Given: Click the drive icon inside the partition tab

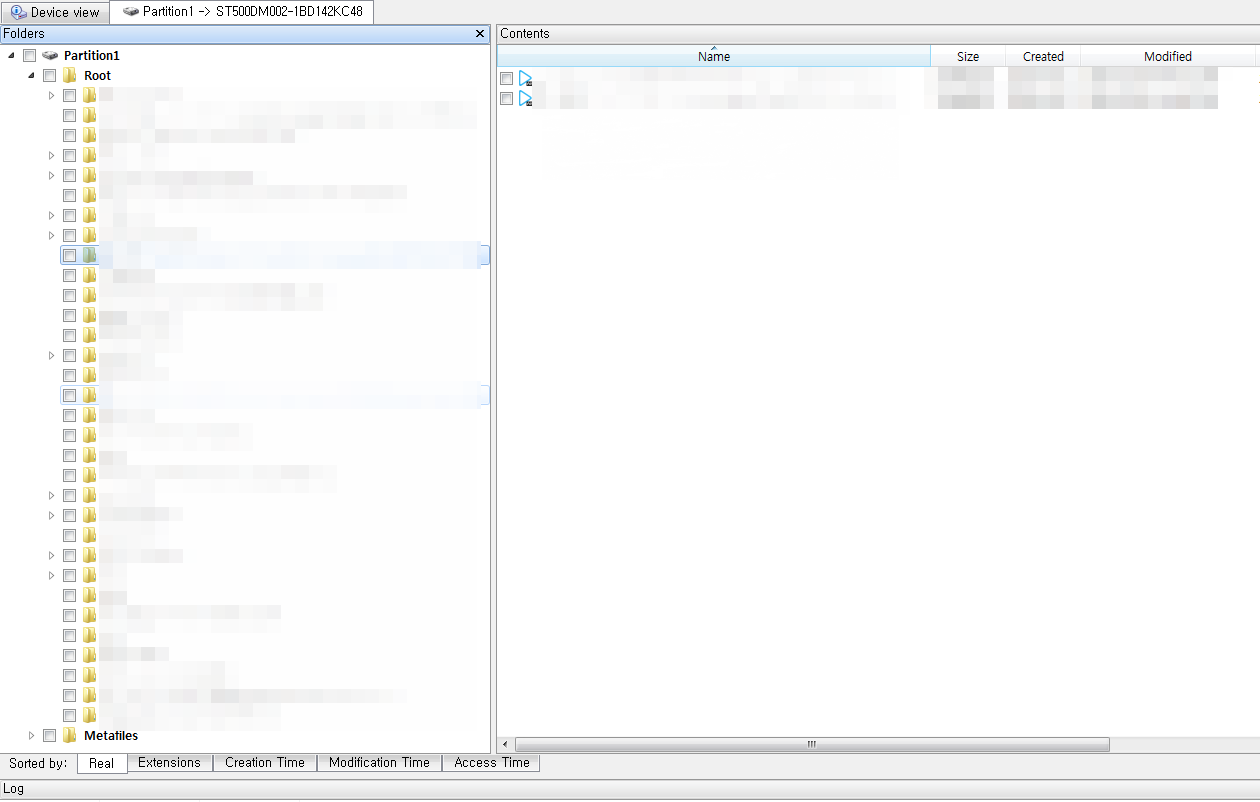Looking at the screenshot, I should [131, 12].
